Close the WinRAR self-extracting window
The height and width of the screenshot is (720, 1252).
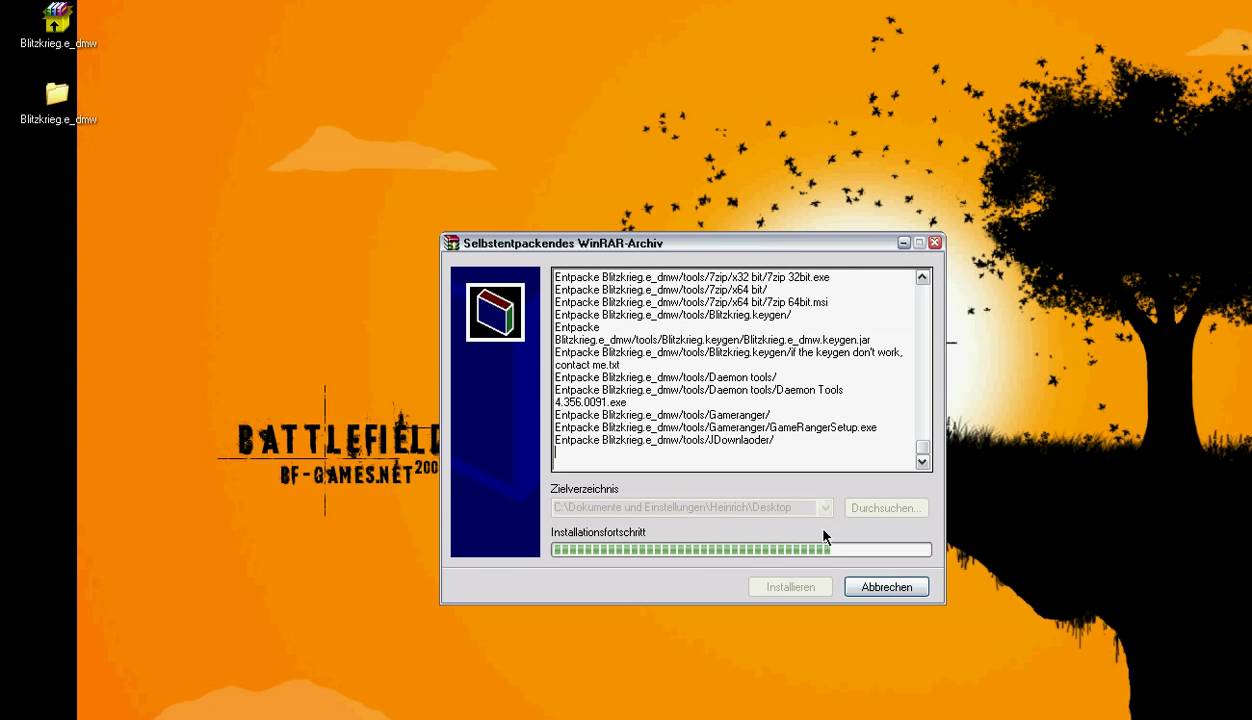pos(935,243)
